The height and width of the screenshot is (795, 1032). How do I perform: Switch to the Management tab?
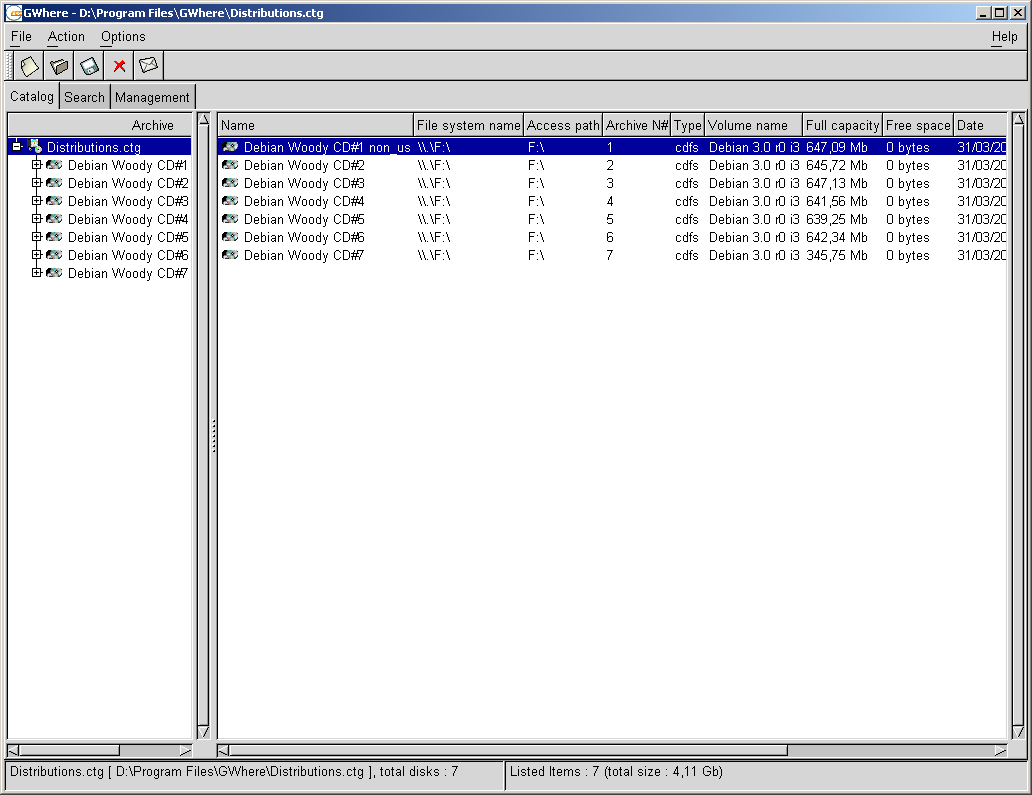(x=152, y=97)
